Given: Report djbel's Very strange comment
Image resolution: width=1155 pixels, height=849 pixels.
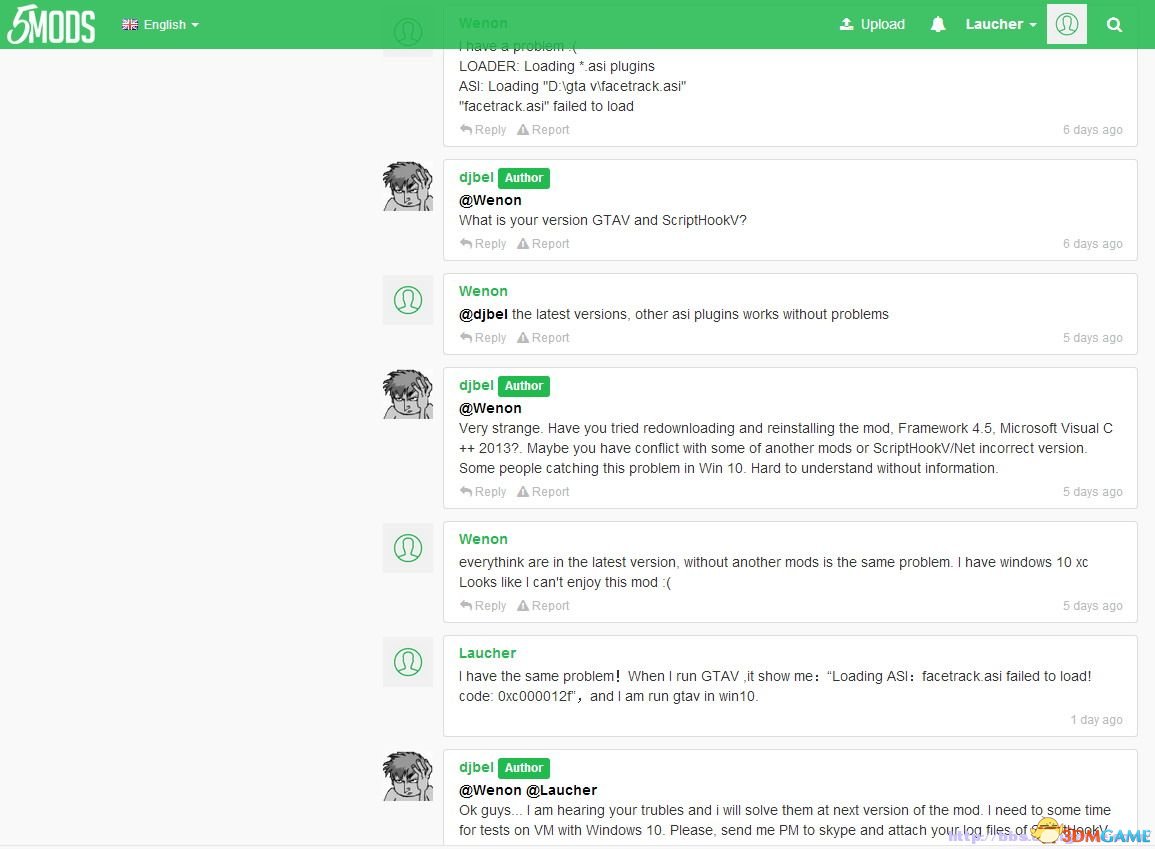Looking at the screenshot, I should (543, 492).
